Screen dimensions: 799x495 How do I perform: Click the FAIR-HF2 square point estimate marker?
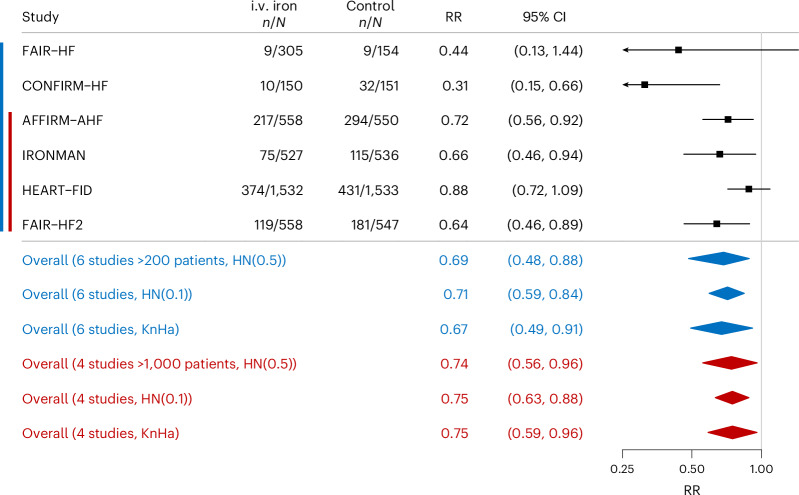pos(716,223)
